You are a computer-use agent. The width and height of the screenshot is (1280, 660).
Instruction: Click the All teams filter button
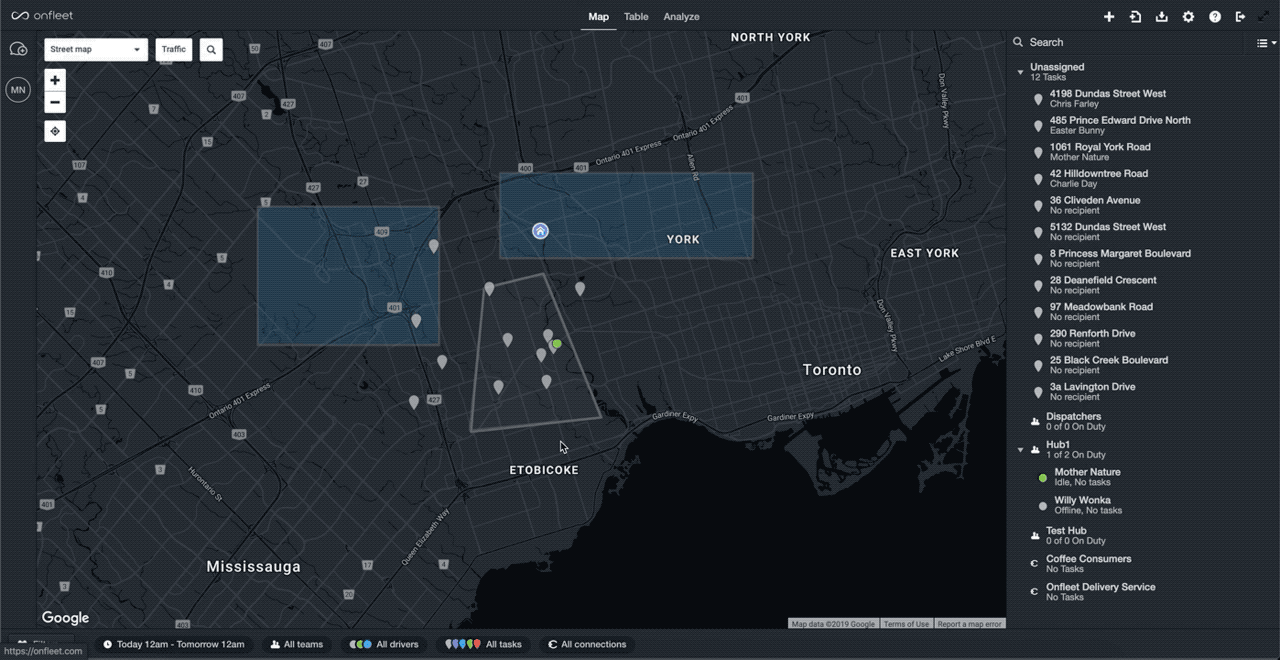click(297, 645)
